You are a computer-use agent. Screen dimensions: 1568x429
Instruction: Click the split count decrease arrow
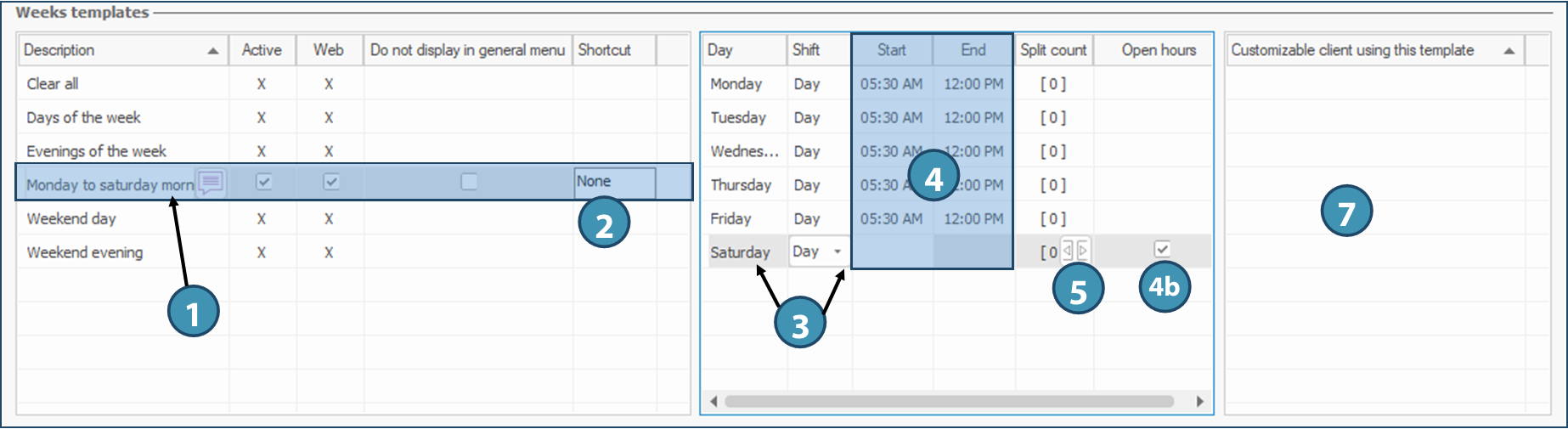point(1068,251)
